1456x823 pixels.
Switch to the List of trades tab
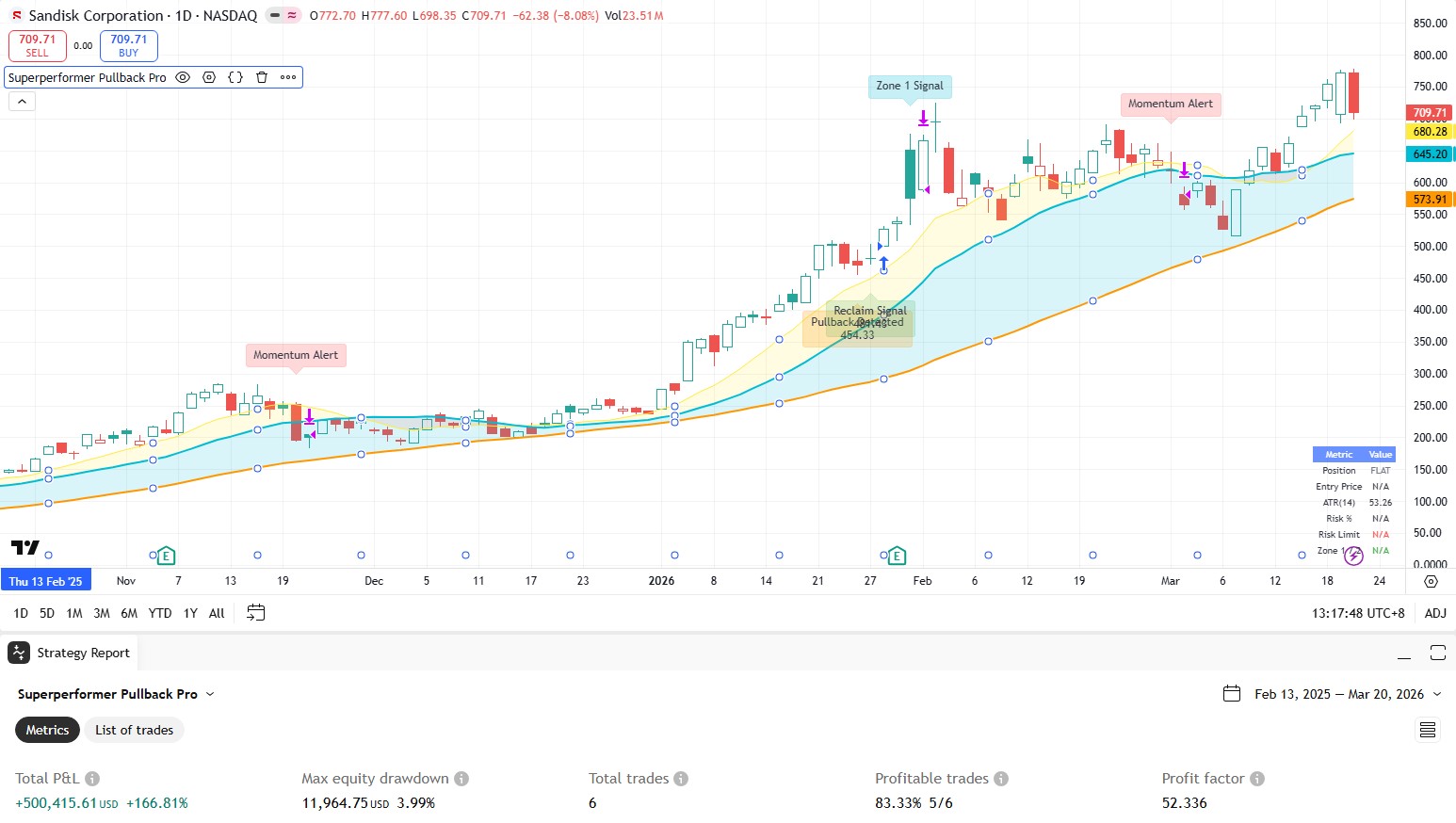click(134, 730)
